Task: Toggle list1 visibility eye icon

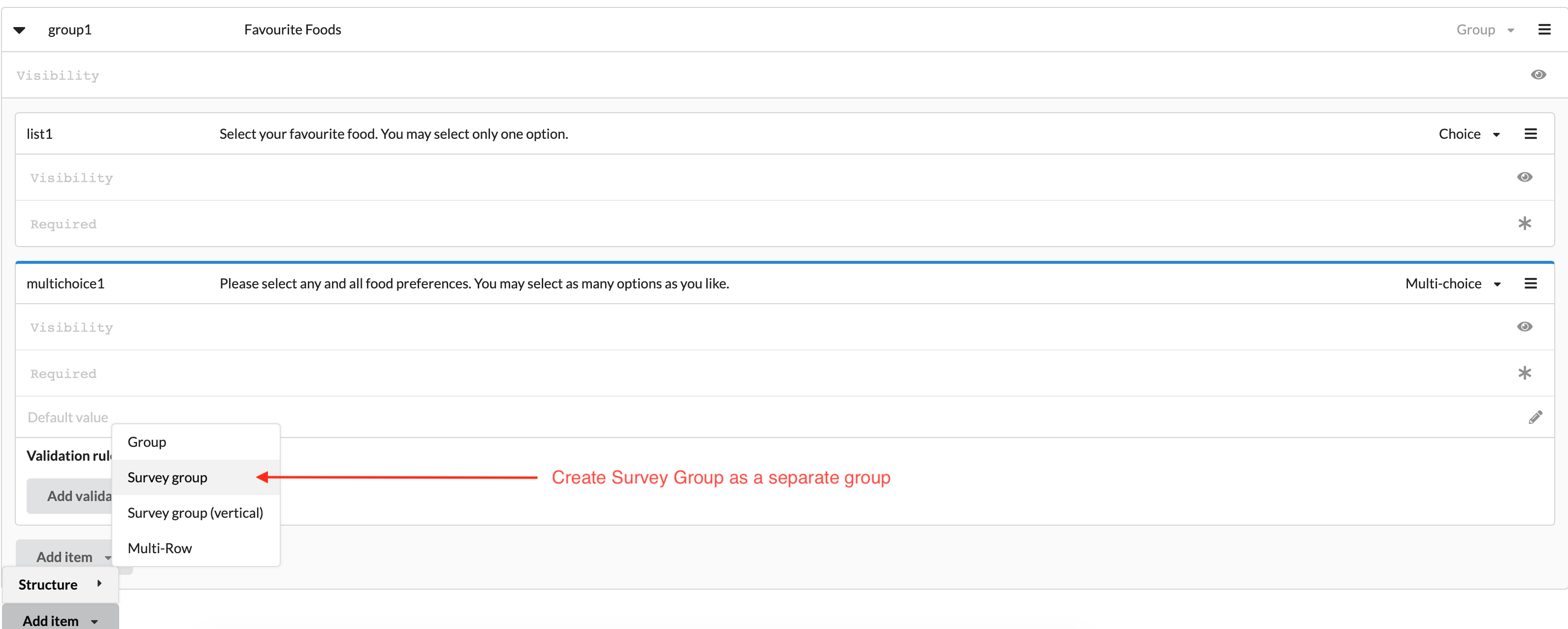Action: 1524,177
